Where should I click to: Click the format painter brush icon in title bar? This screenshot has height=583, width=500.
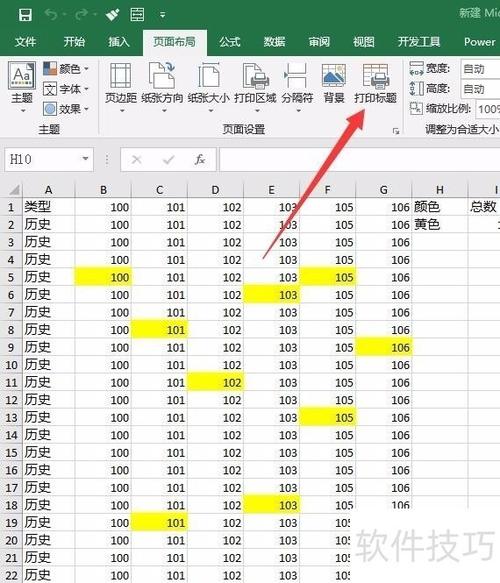pos(112,15)
